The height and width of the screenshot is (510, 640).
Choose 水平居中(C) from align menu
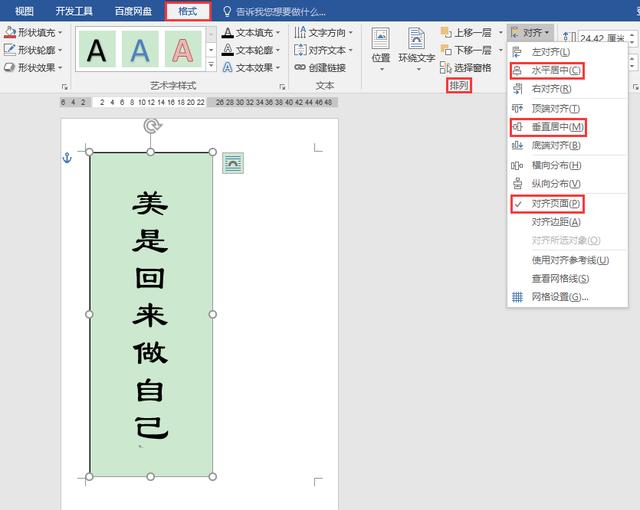click(567, 71)
